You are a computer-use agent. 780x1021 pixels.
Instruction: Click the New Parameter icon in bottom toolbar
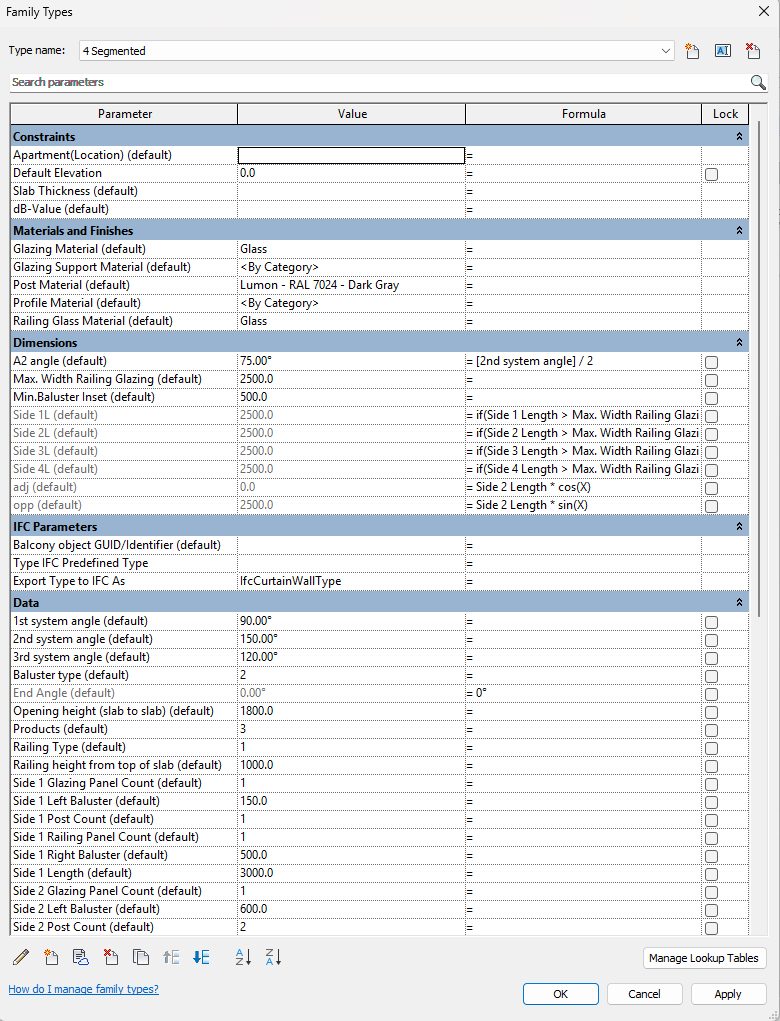pyautogui.click(x=51, y=957)
